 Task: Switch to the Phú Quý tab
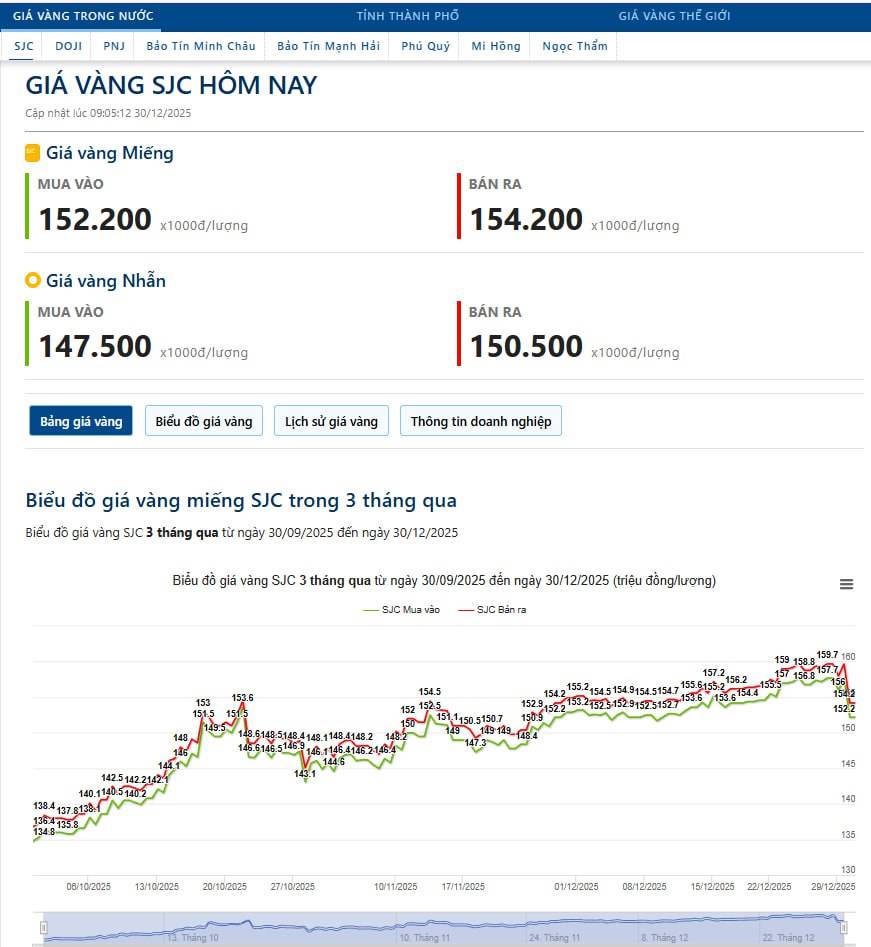(x=425, y=46)
